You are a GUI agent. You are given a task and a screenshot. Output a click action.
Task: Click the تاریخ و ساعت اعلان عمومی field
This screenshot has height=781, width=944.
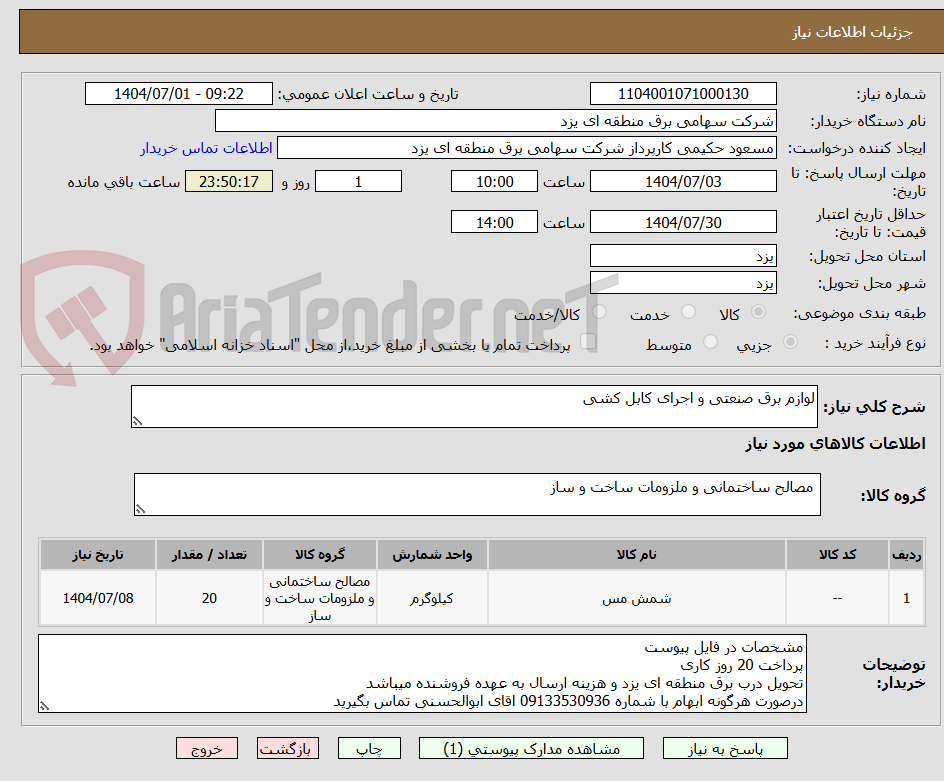(x=178, y=93)
